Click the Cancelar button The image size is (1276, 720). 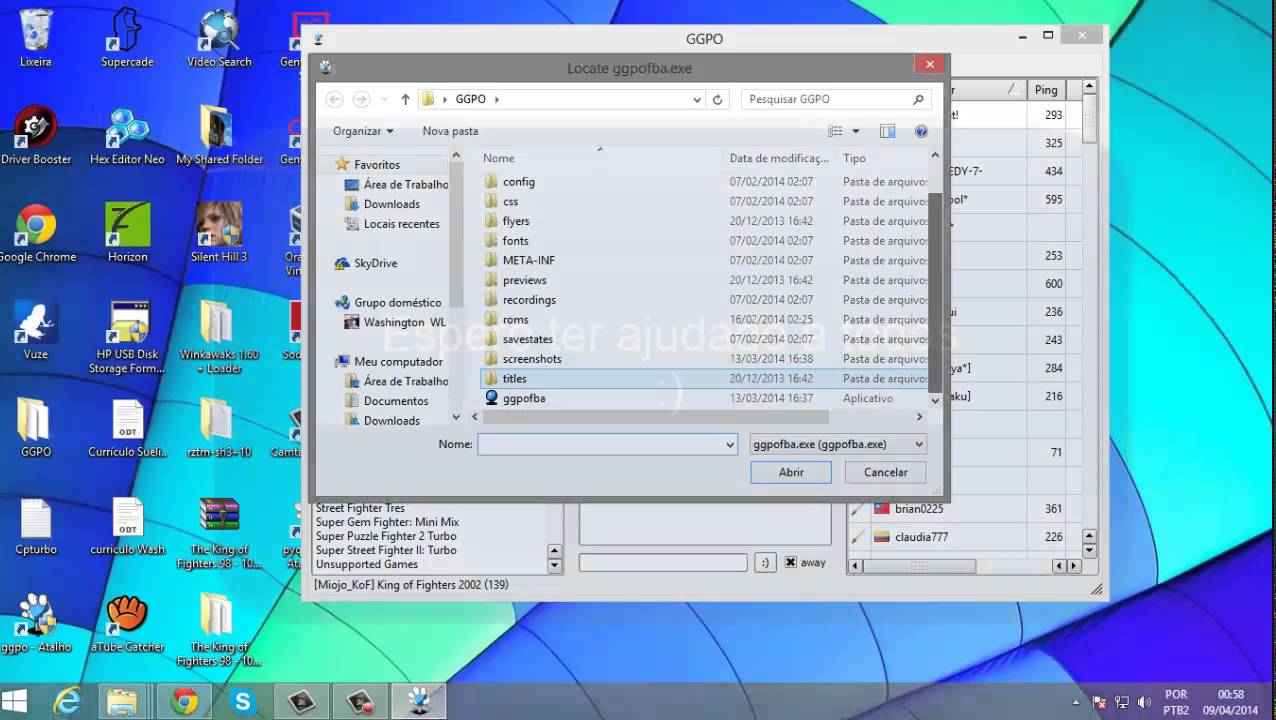885,472
